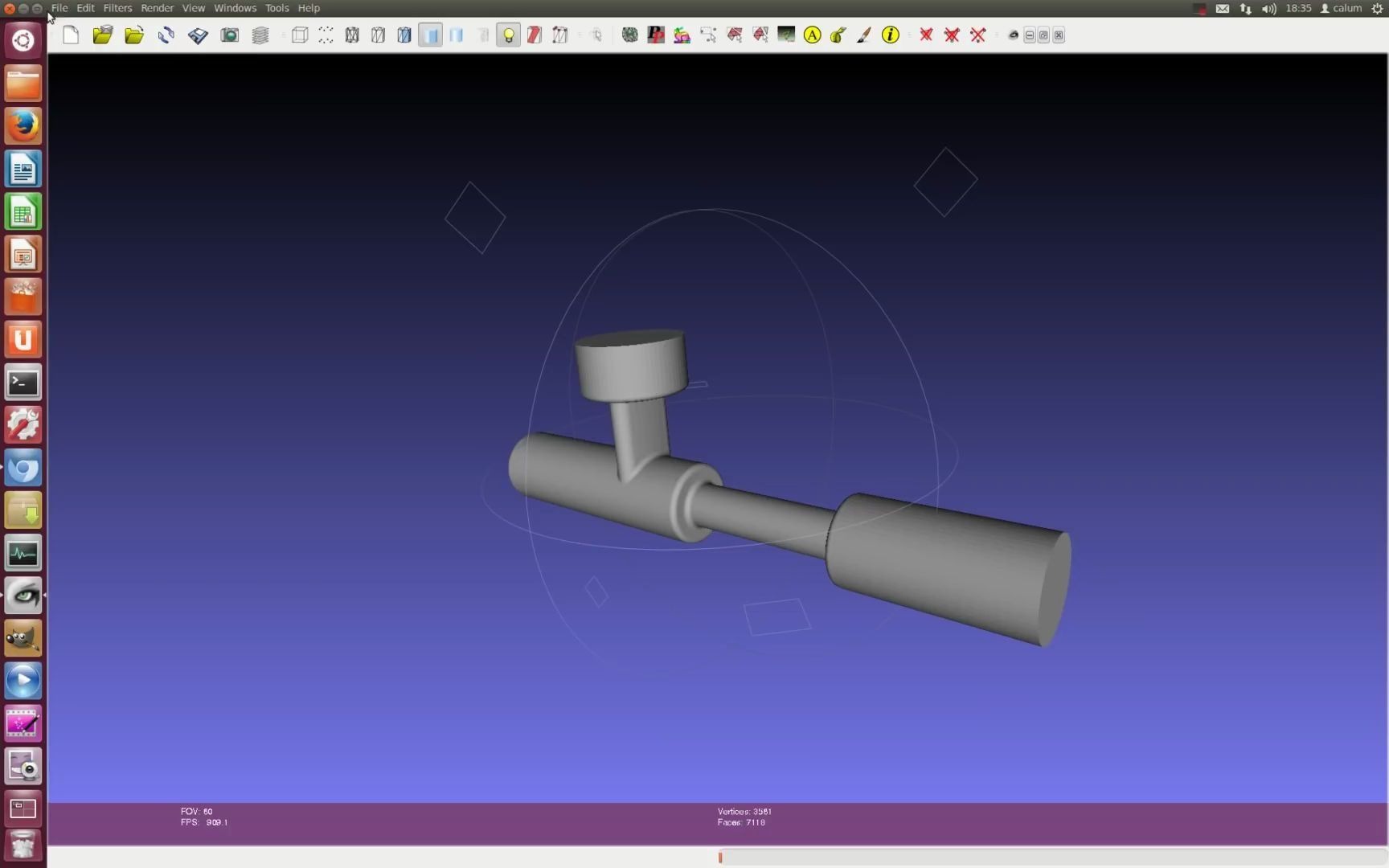Select the Z-Painting paintbrush tool

[x=864, y=35]
